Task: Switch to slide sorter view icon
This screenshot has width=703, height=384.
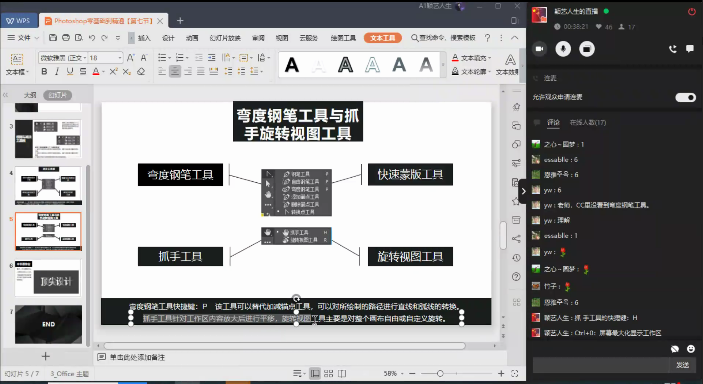Action: (329, 373)
